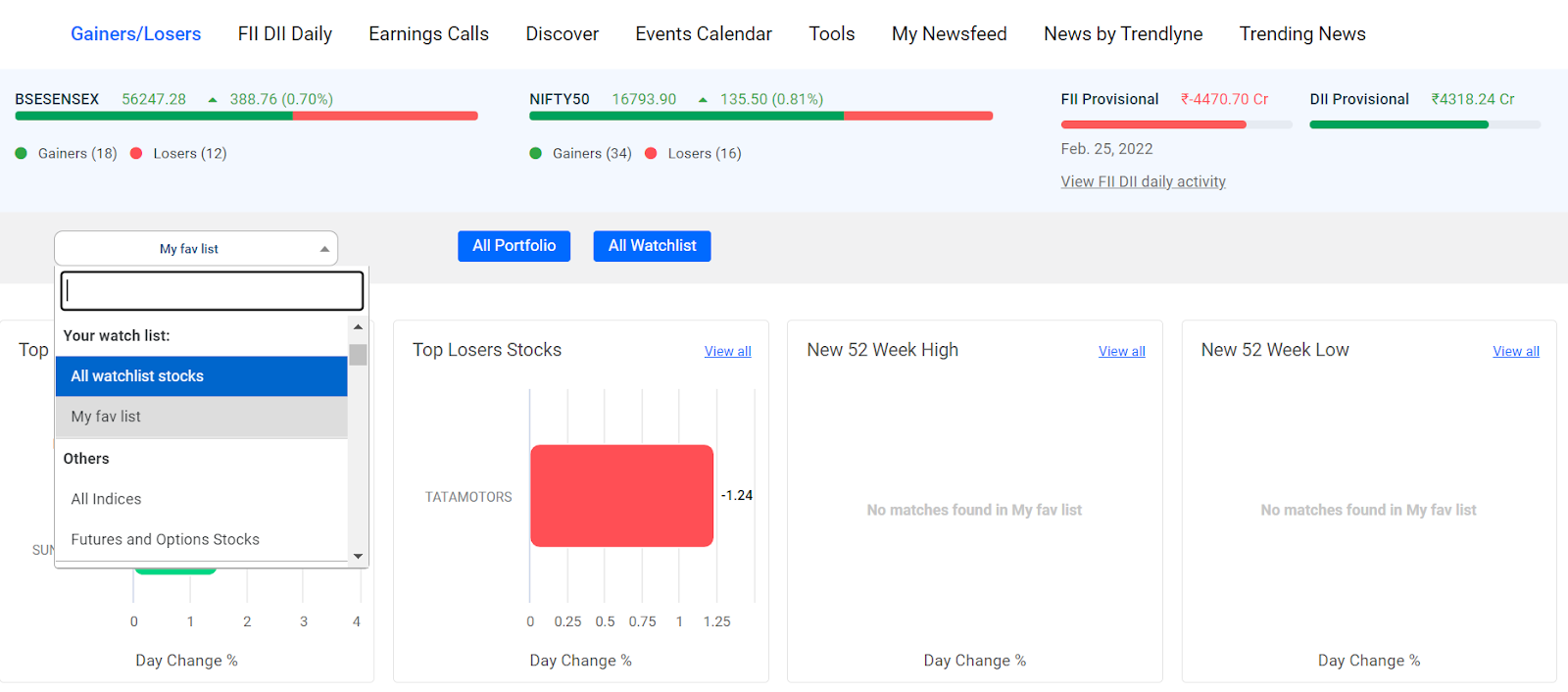Click the TATAMOTORS stock label

(x=468, y=497)
